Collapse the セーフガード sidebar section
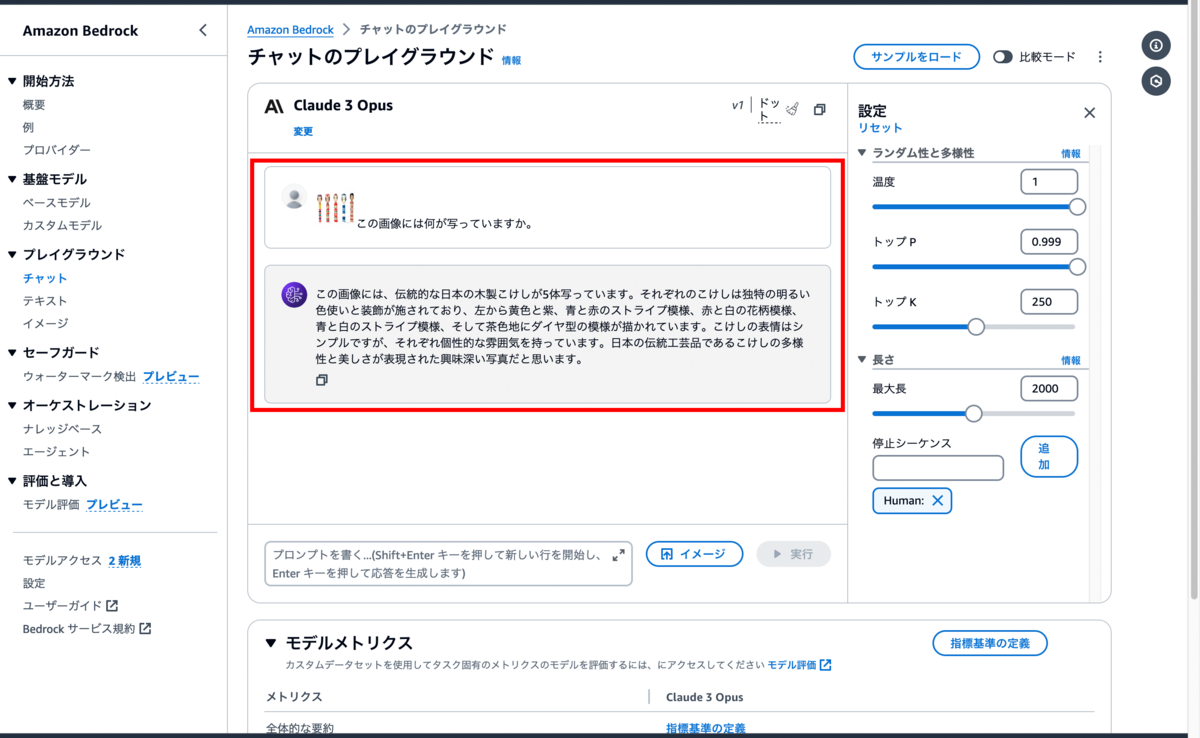The image size is (1200, 738). [12, 352]
